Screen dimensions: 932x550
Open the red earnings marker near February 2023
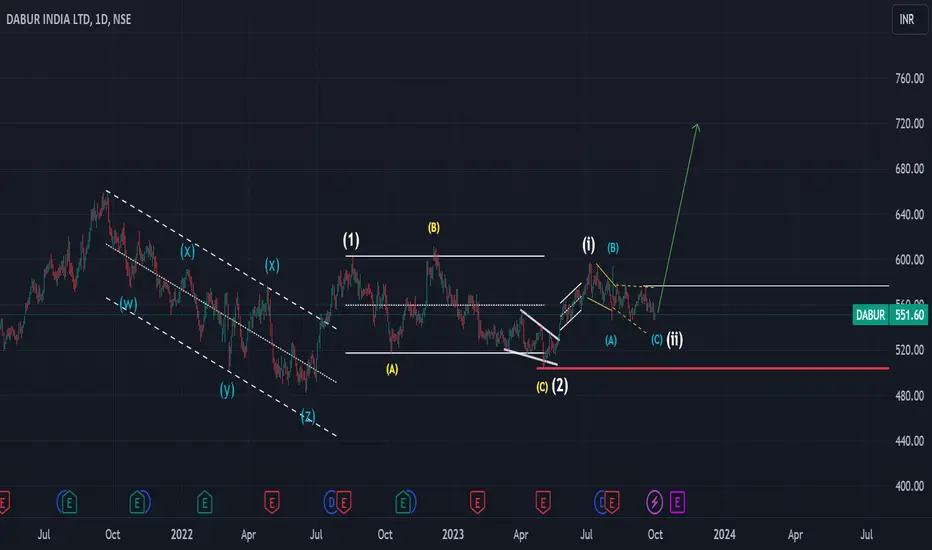point(477,502)
